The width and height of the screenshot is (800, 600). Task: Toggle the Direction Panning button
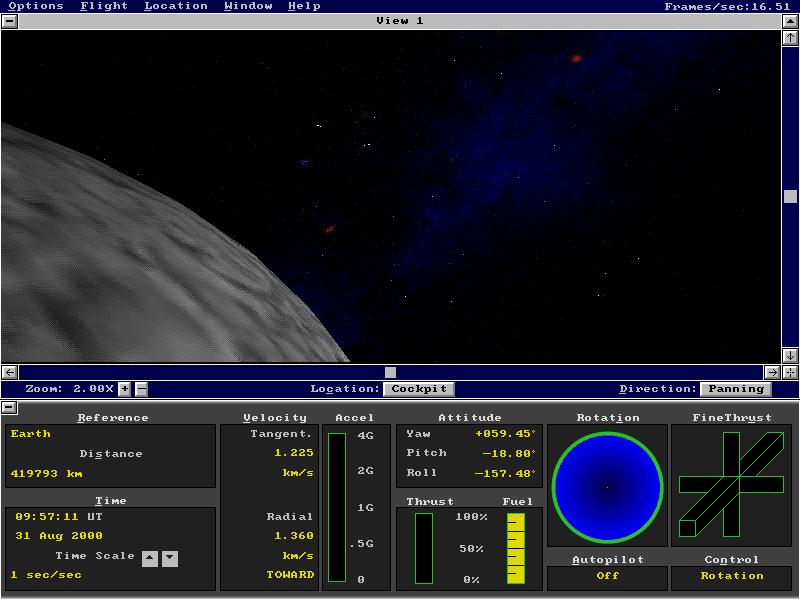point(736,389)
